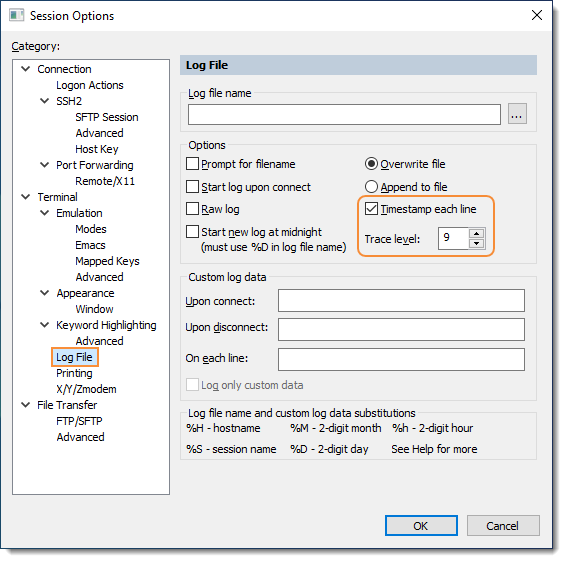Collapse the Connection tree node
Image resolution: width=565 pixels, height=561 pixels.
point(26,68)
